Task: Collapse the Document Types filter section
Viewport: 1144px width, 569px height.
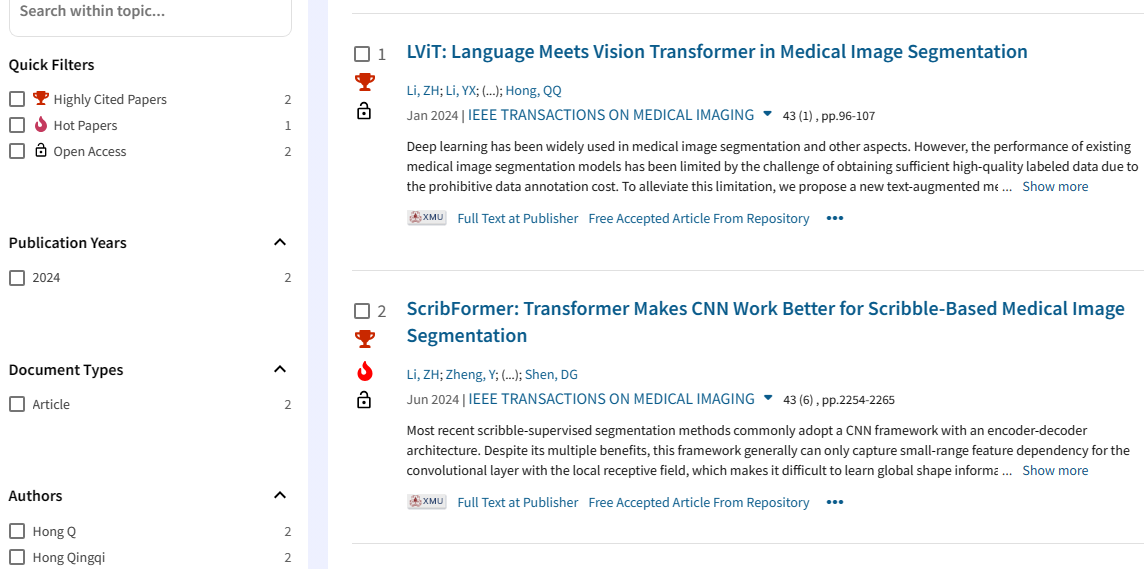Action: point(280,369)
